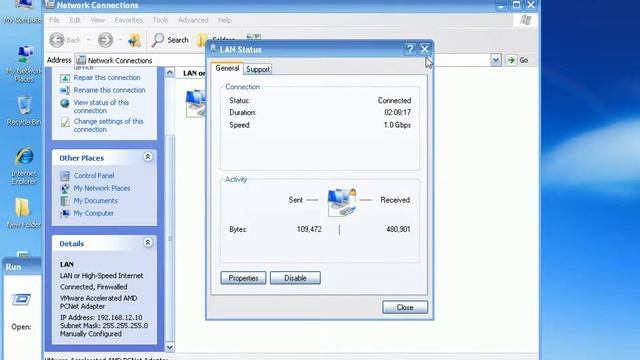Click the Network Connections title bar icon
This screenshot has height=360, width=640.
click(50, 4)
